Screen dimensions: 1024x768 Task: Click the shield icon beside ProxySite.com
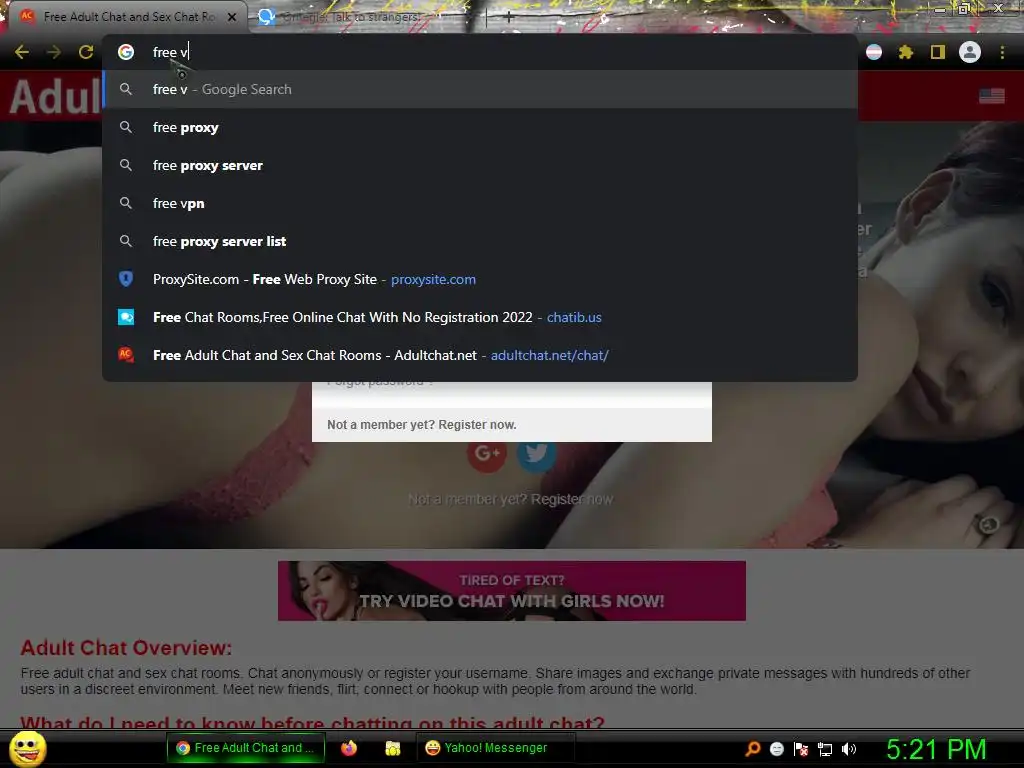[126, 280]
